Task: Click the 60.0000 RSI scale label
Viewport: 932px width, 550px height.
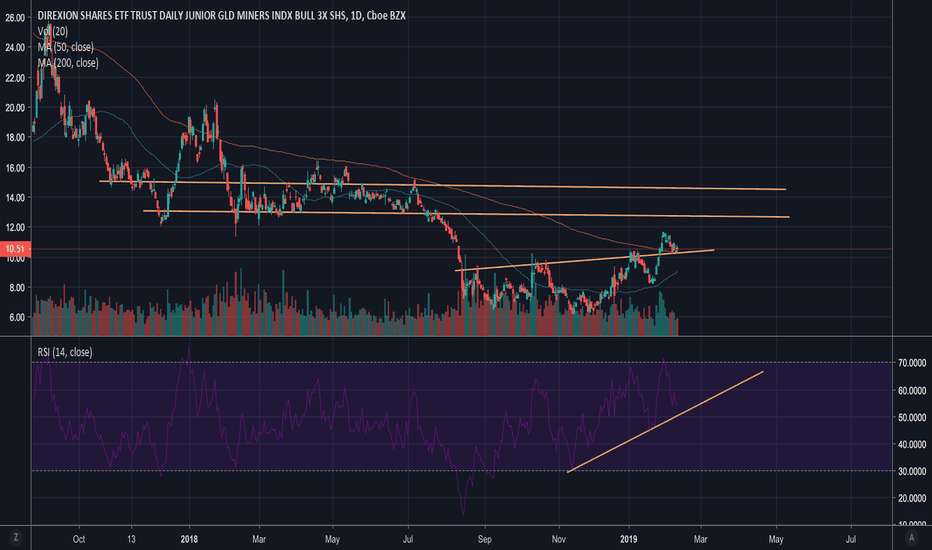Action: (911, 391)
